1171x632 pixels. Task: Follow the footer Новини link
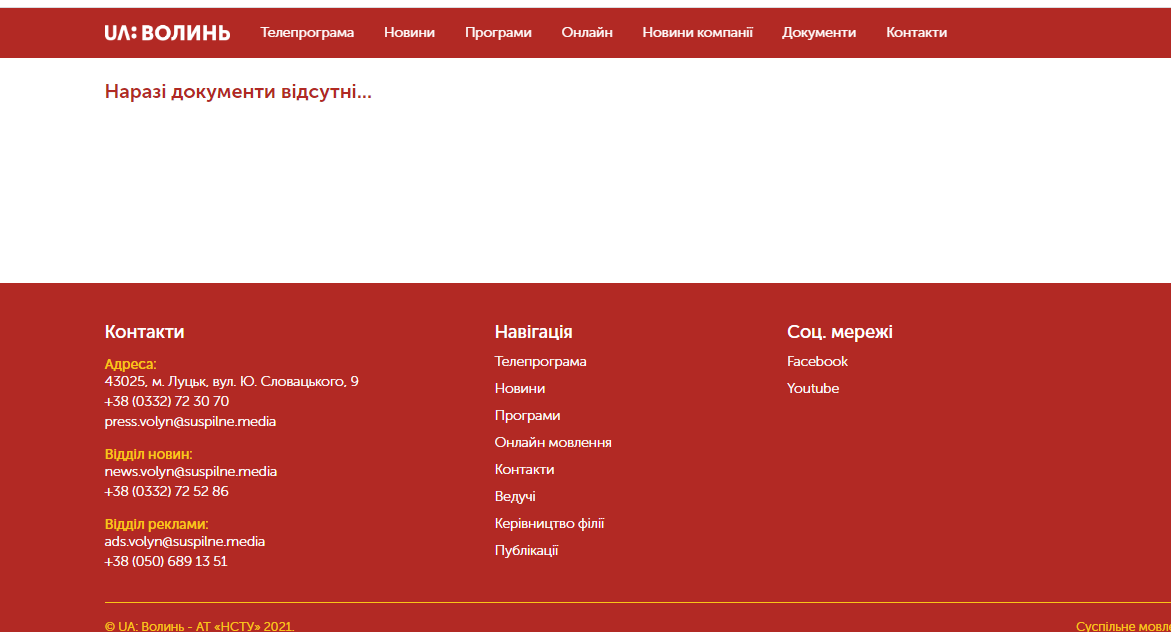[x=519, y=388]
